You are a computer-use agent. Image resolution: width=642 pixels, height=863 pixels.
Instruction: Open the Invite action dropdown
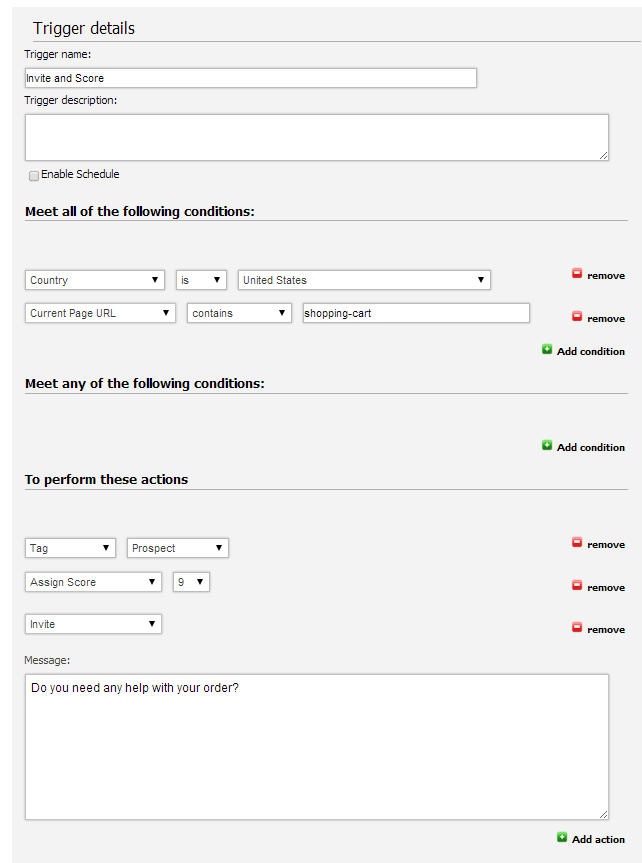click(x=93, y=624)
